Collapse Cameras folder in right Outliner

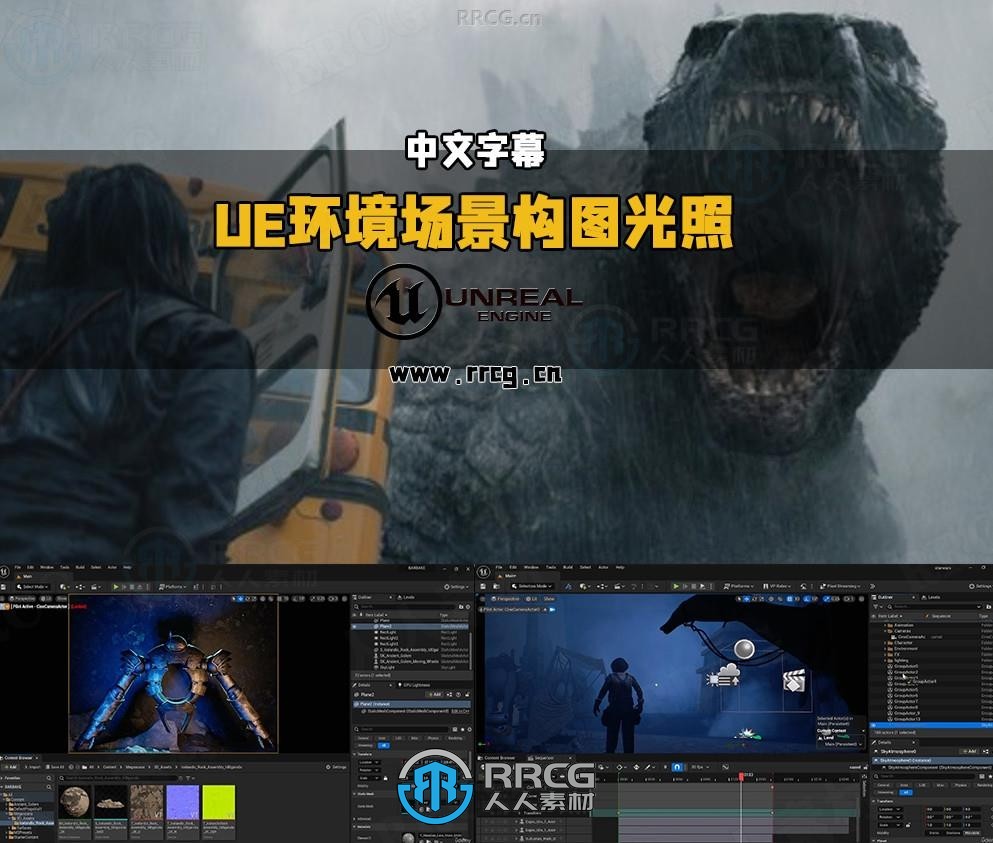(885, 631)
